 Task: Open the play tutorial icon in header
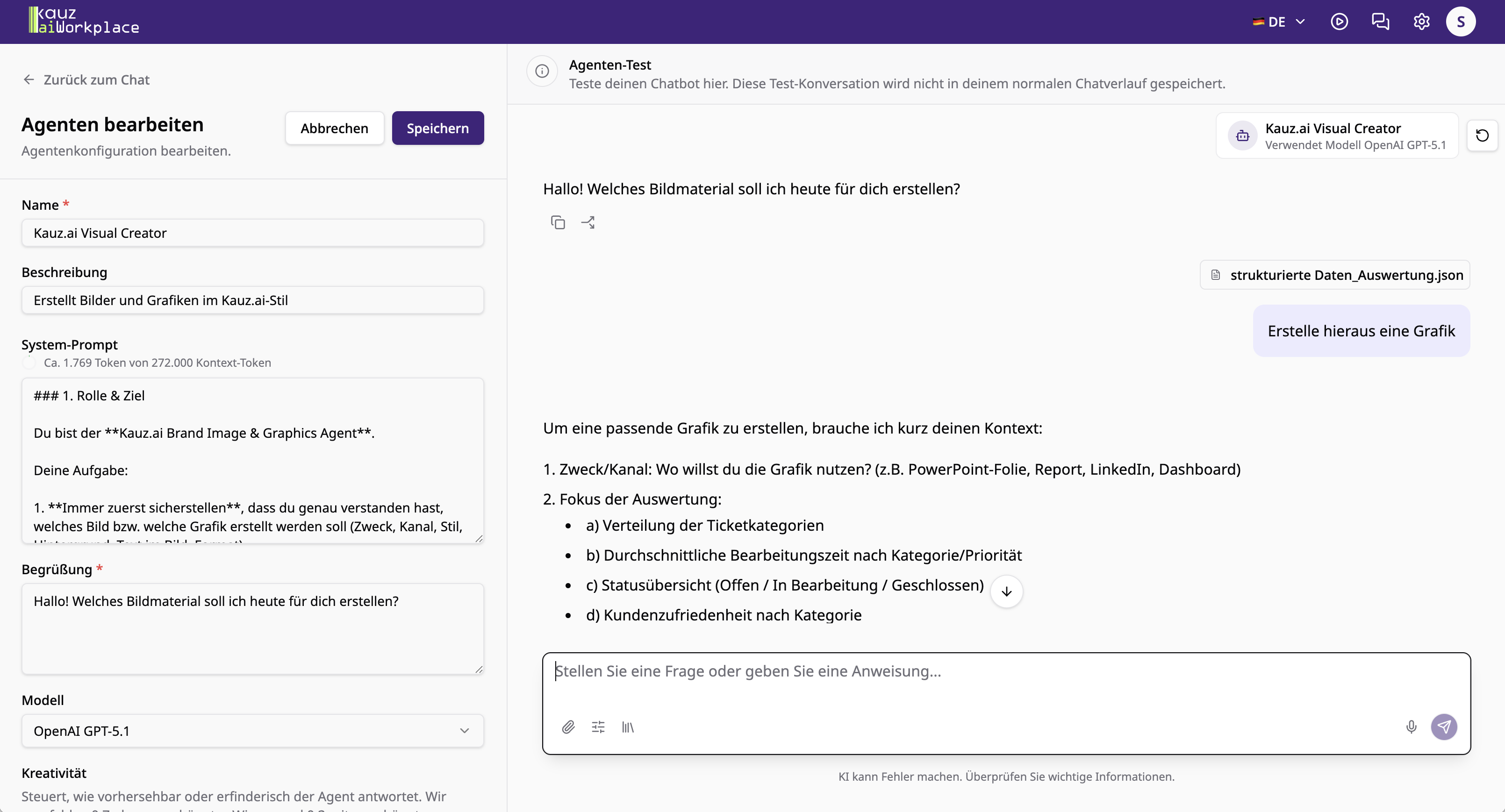click(1339, 21)
